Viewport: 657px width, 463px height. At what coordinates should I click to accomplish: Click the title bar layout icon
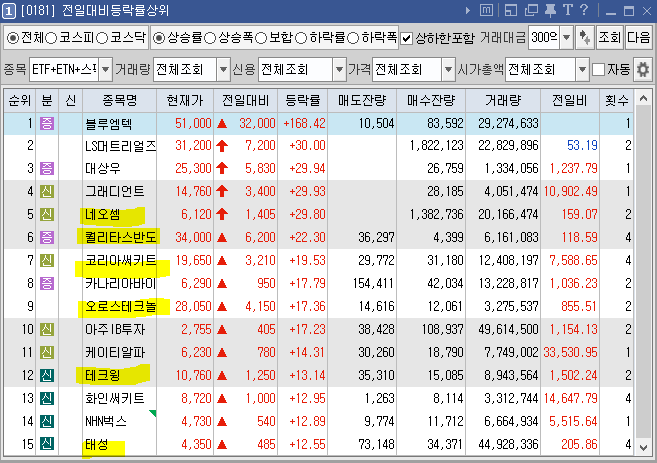click(x=511, y=10)
